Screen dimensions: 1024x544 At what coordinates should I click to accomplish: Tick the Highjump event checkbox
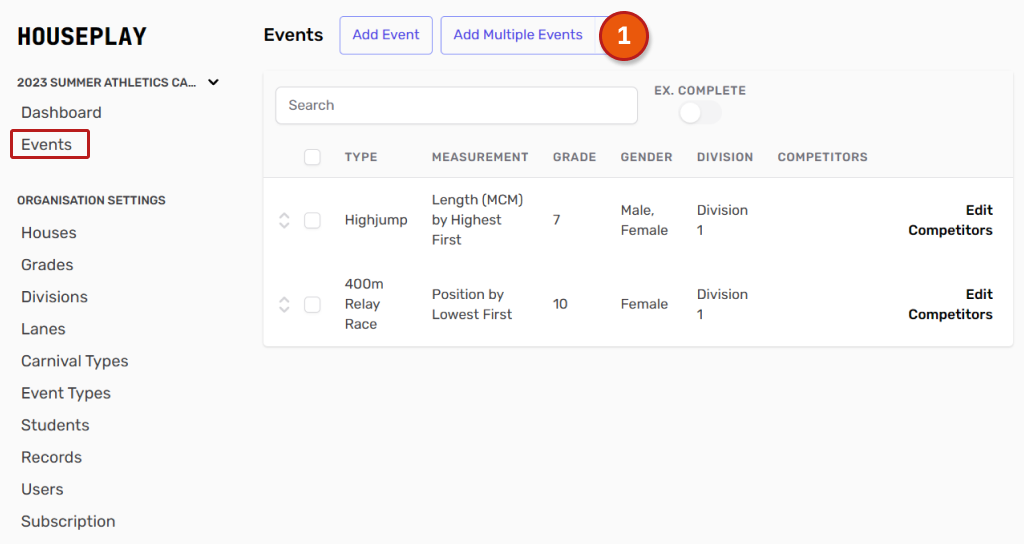tap(312, 220)
